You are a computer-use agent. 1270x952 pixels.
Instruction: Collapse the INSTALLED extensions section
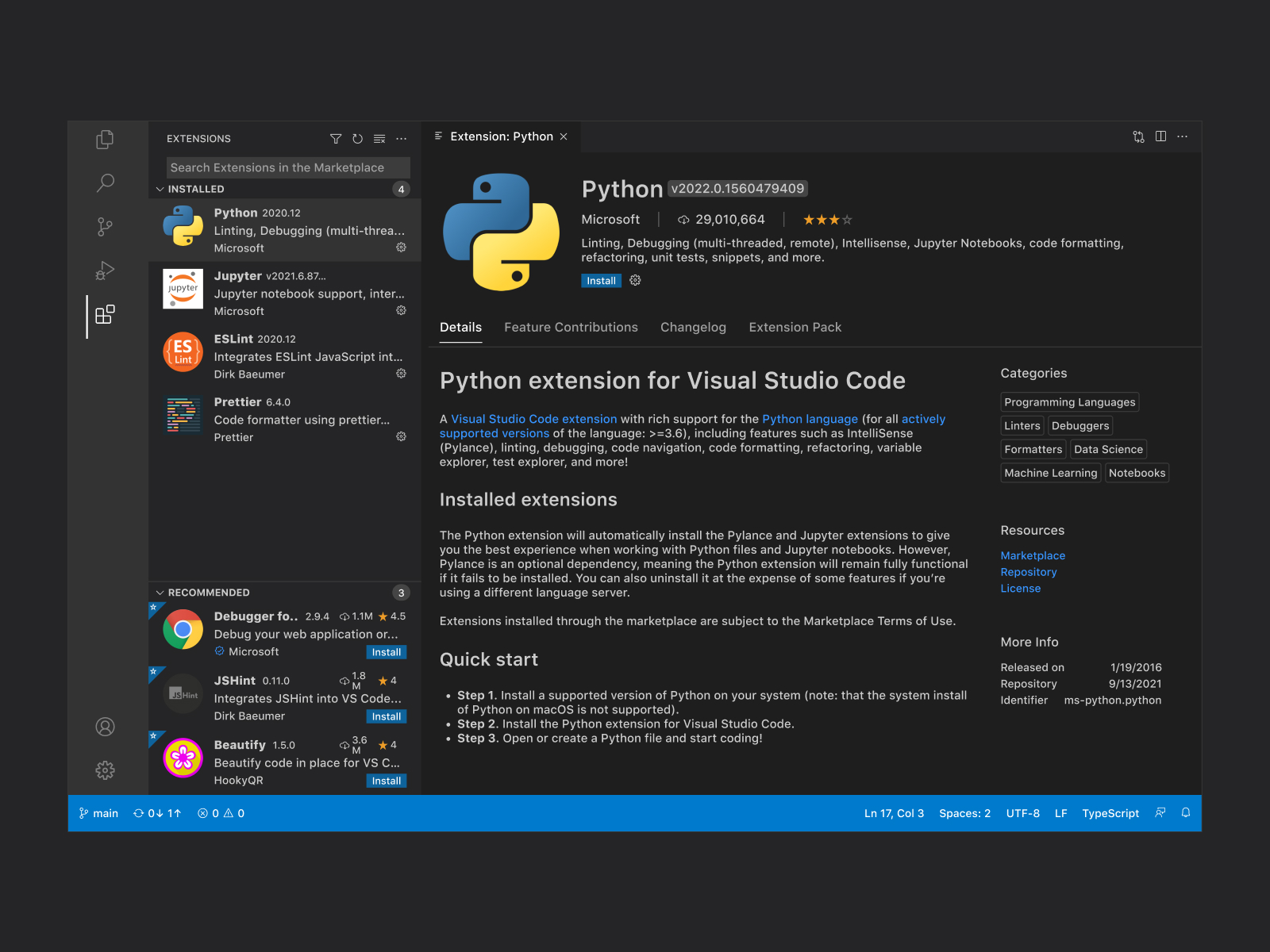161,189
